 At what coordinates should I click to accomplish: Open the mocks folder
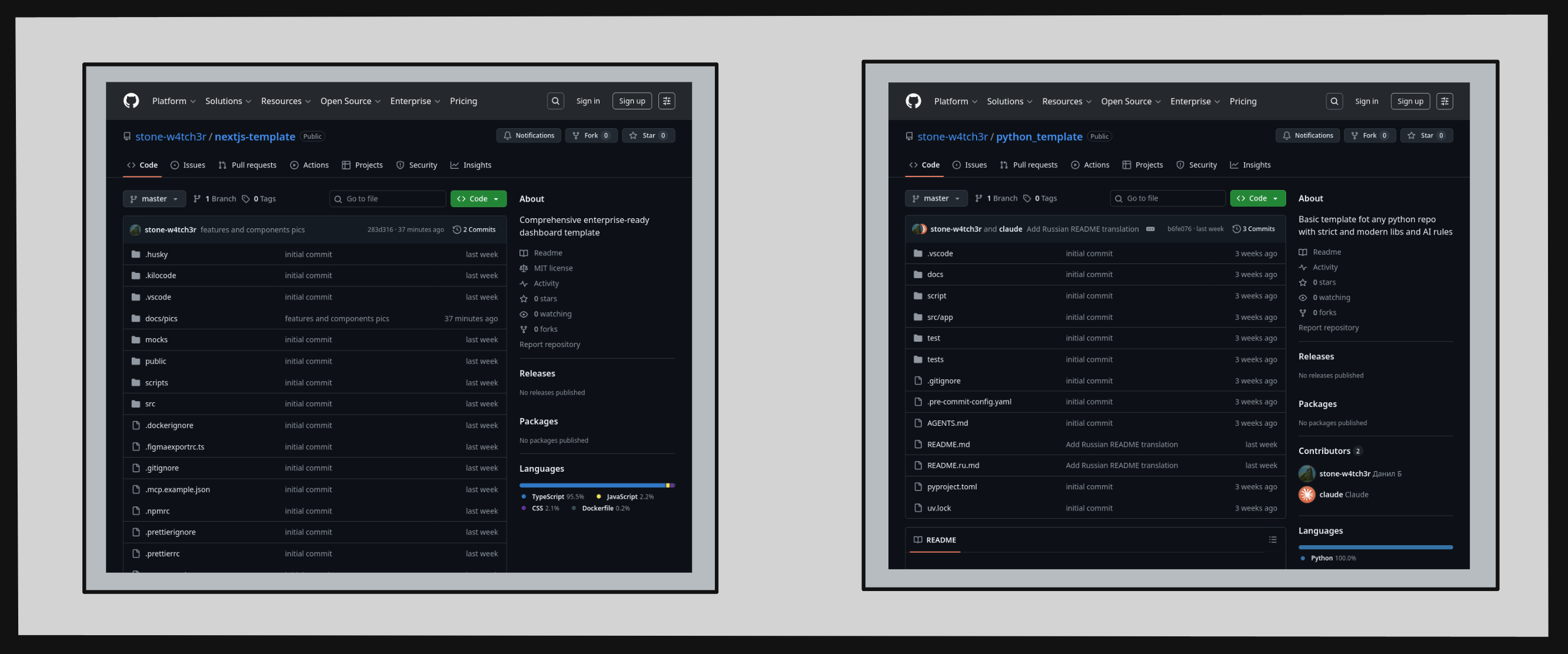click(x=157, y=340)
